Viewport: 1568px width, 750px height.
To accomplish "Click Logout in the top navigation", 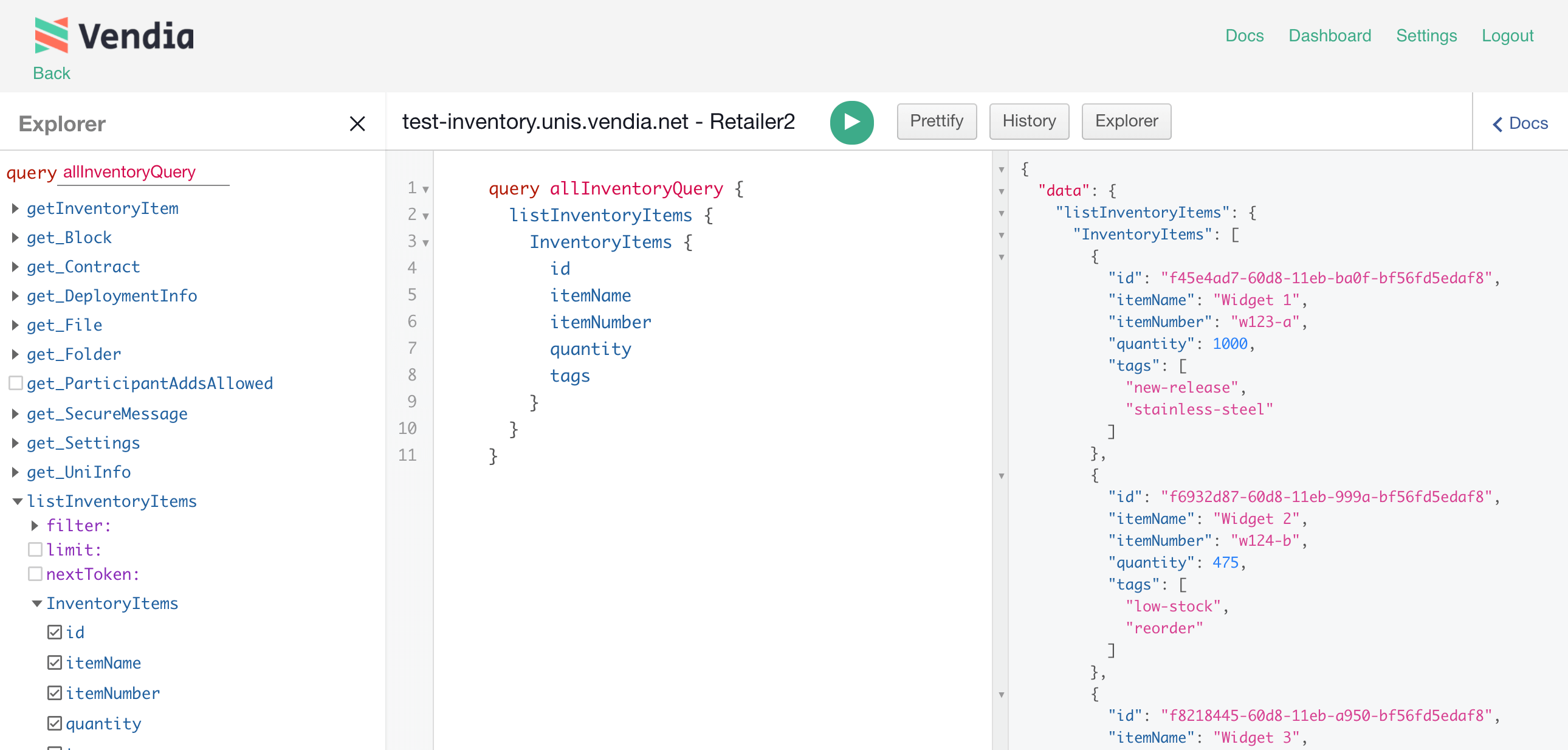I will coord(1507,35).
